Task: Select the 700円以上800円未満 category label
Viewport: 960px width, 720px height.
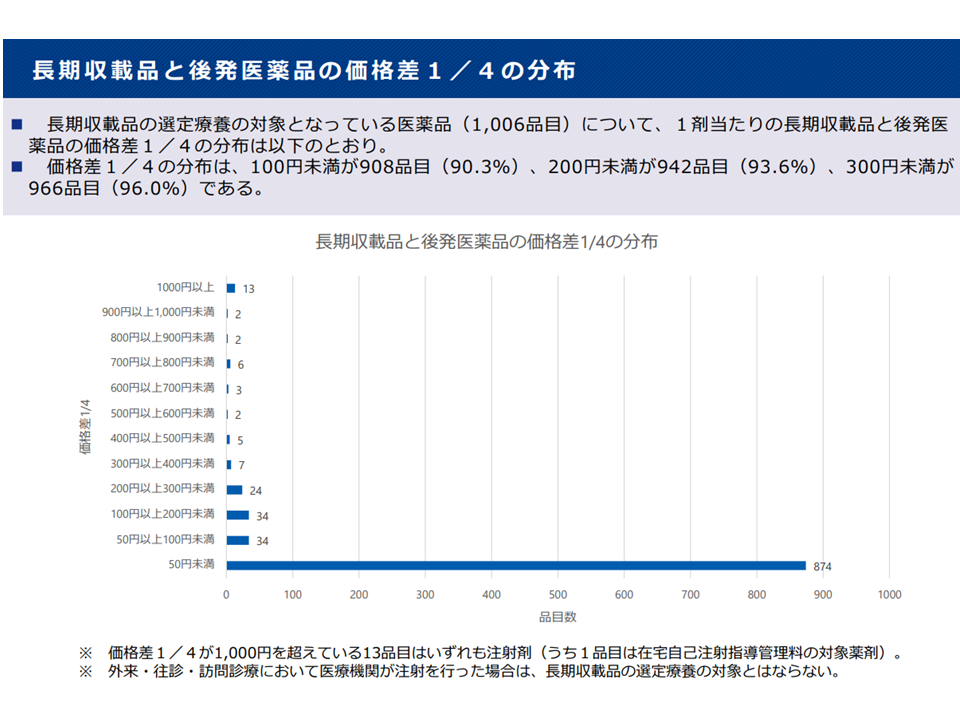Action: (162, 362)
